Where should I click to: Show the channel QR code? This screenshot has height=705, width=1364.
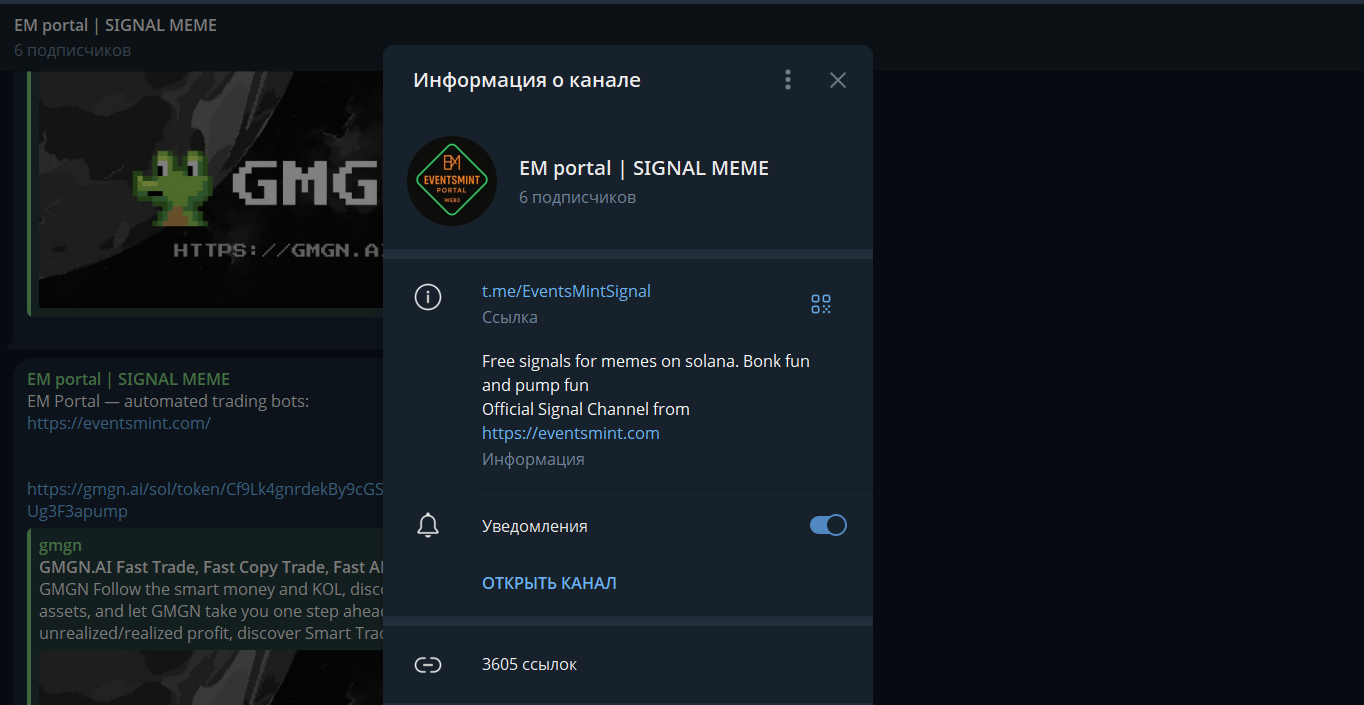pyautogui.click(x=821, y=304)
